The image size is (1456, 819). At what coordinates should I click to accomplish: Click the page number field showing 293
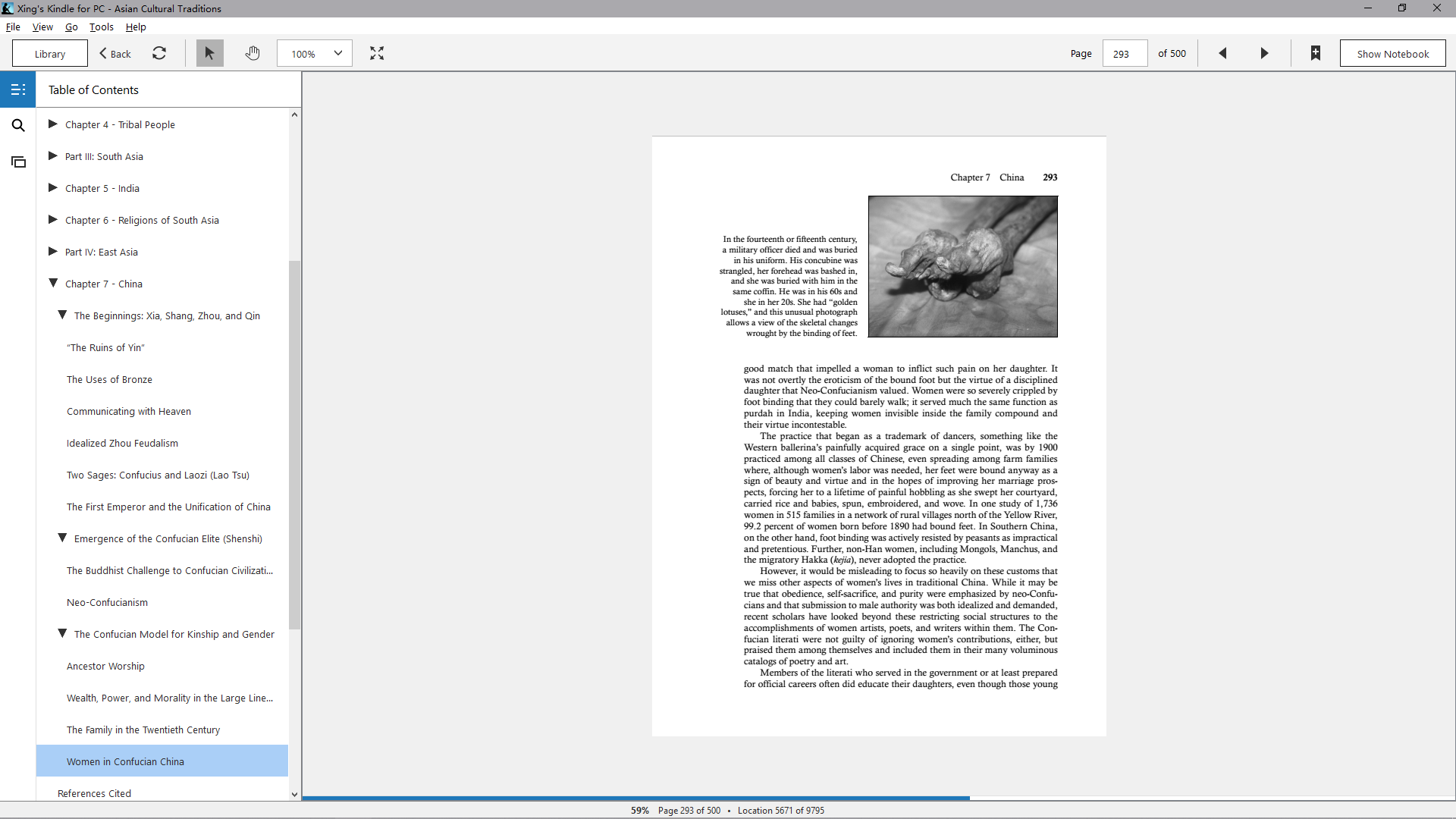[1125, 54]
